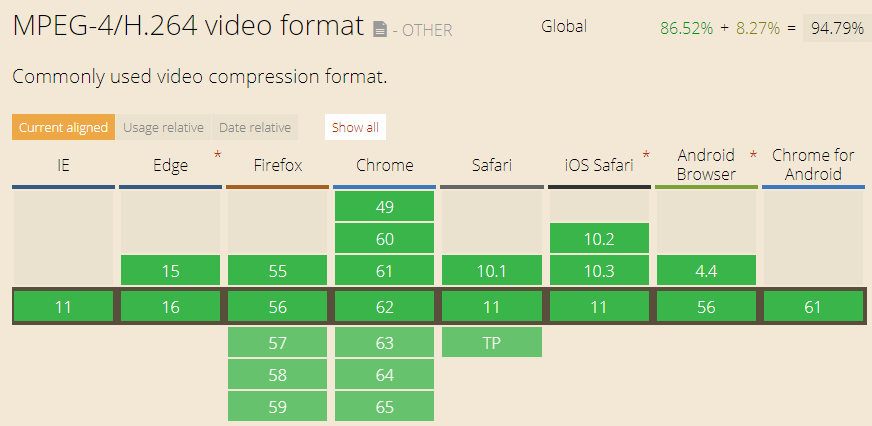This screenshot has height=426, width=872.
Task: Click the Edge browser column header
Action: point(171,165)
